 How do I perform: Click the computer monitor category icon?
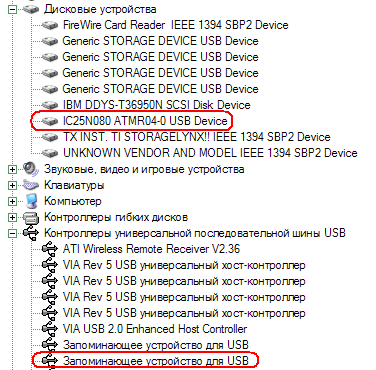tap(31, 201)
